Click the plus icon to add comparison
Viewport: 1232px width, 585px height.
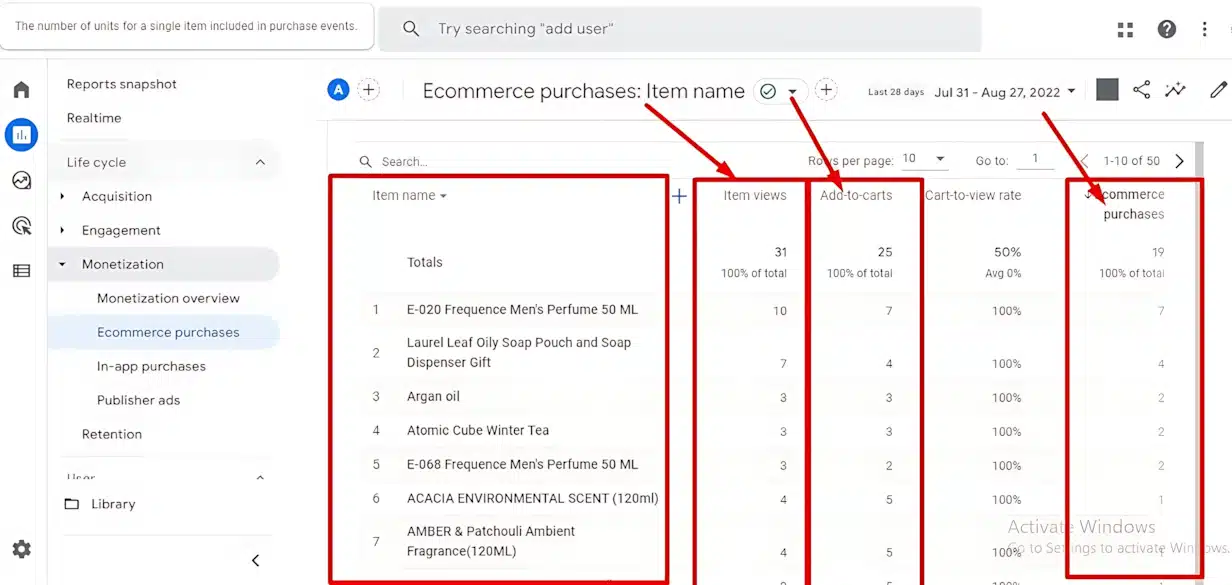click(369, 90)
